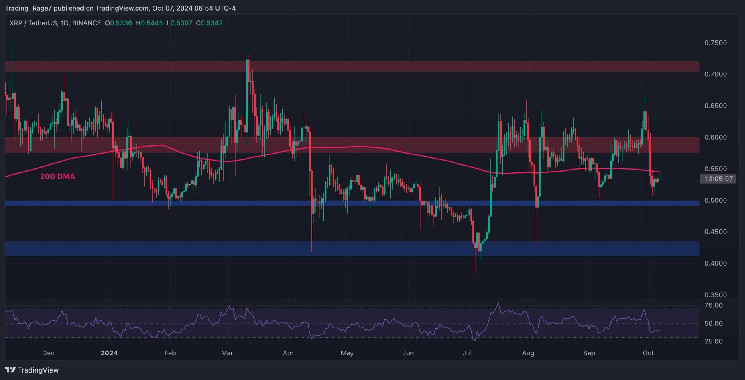Click the top red resistance zone band

(x=352, y=66)
